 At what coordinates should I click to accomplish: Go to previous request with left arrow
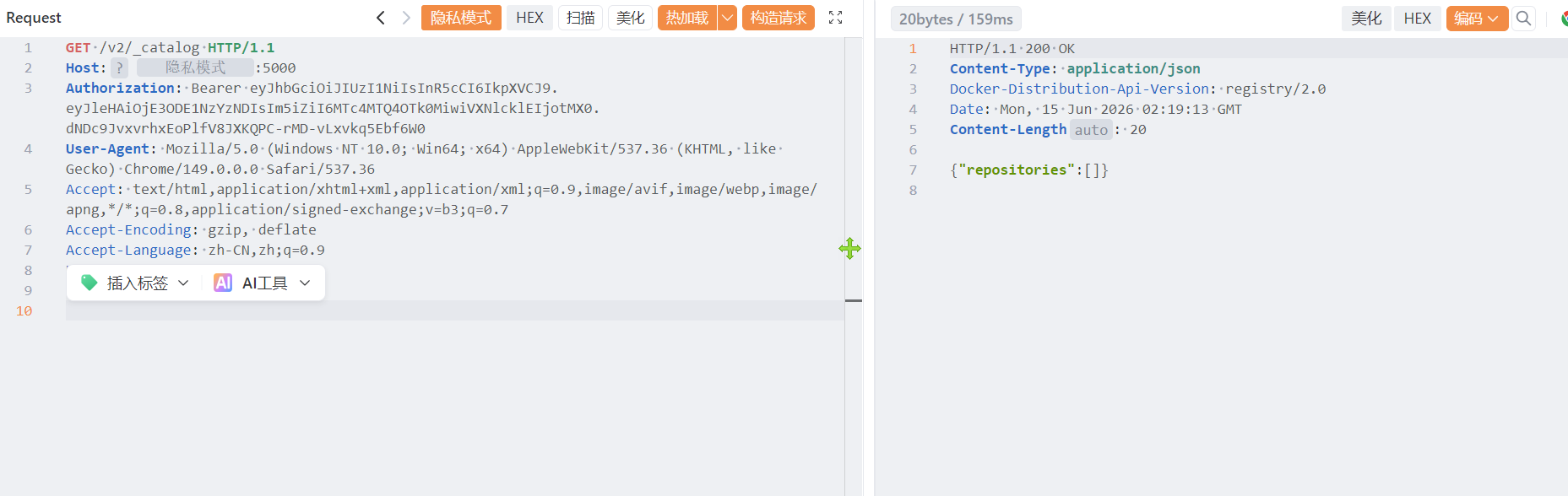pyautogui.click(x=381, y=18)
